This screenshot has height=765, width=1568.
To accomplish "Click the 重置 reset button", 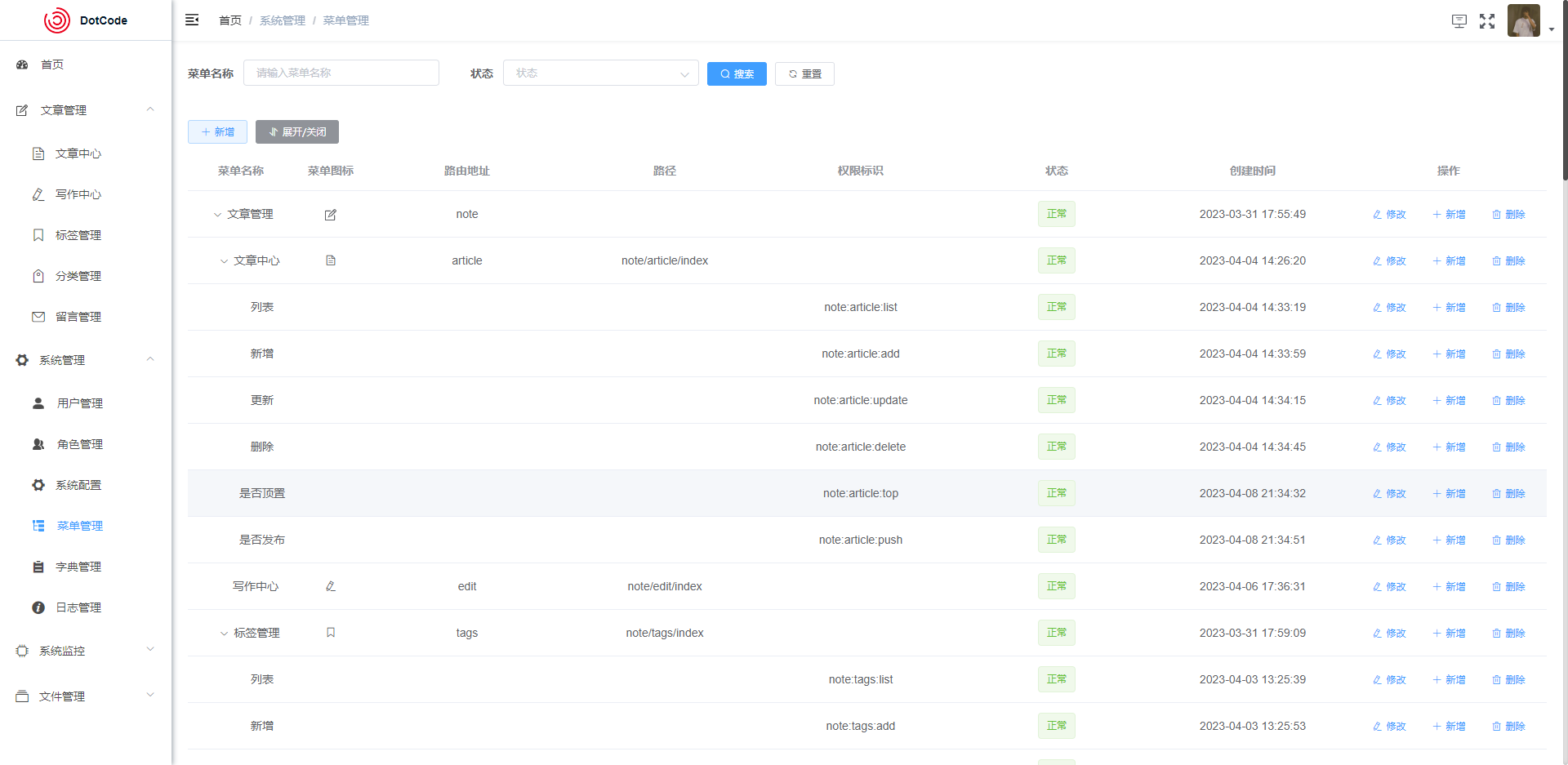I will pyautogui.click(x=804, y=74).
